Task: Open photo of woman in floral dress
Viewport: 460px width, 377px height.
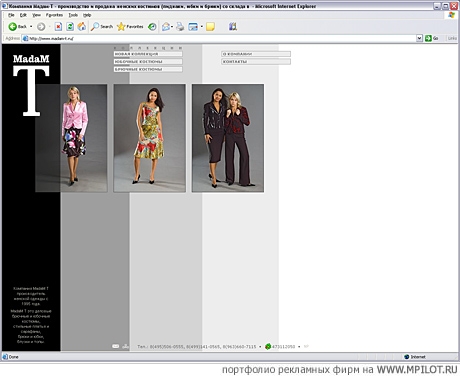Action: (150, 138)
